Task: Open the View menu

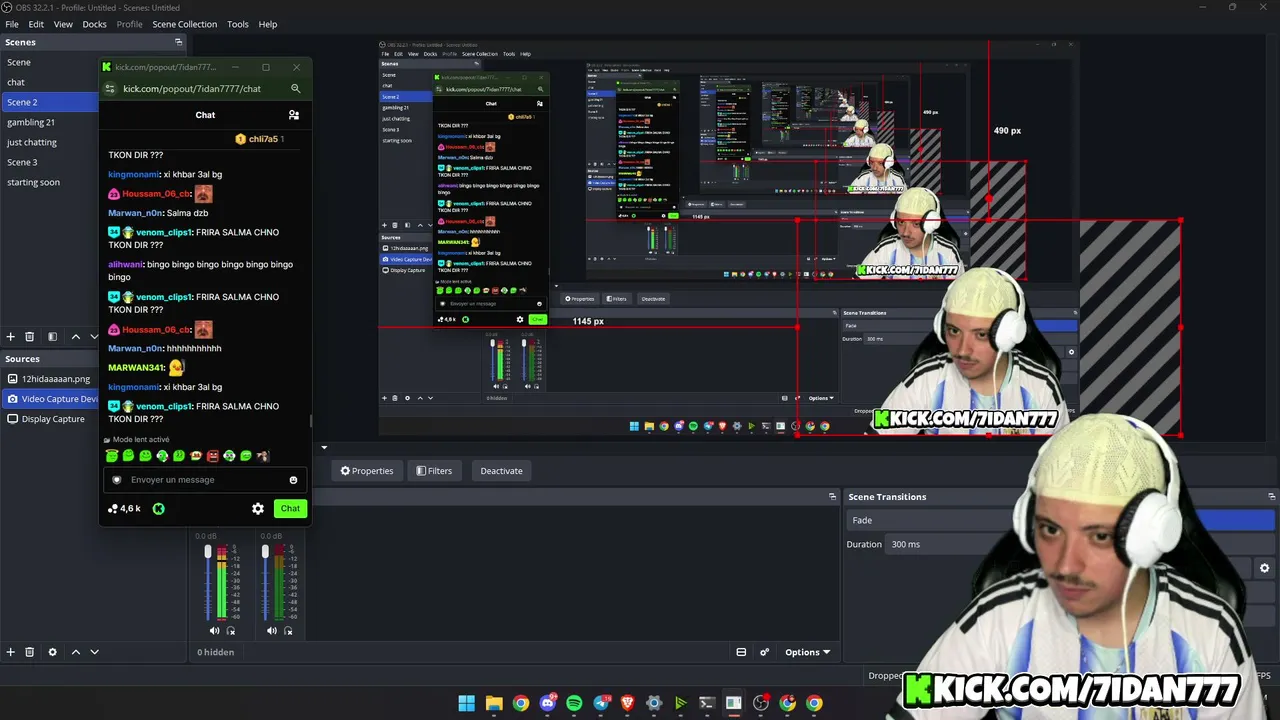Action: [63, 24]
